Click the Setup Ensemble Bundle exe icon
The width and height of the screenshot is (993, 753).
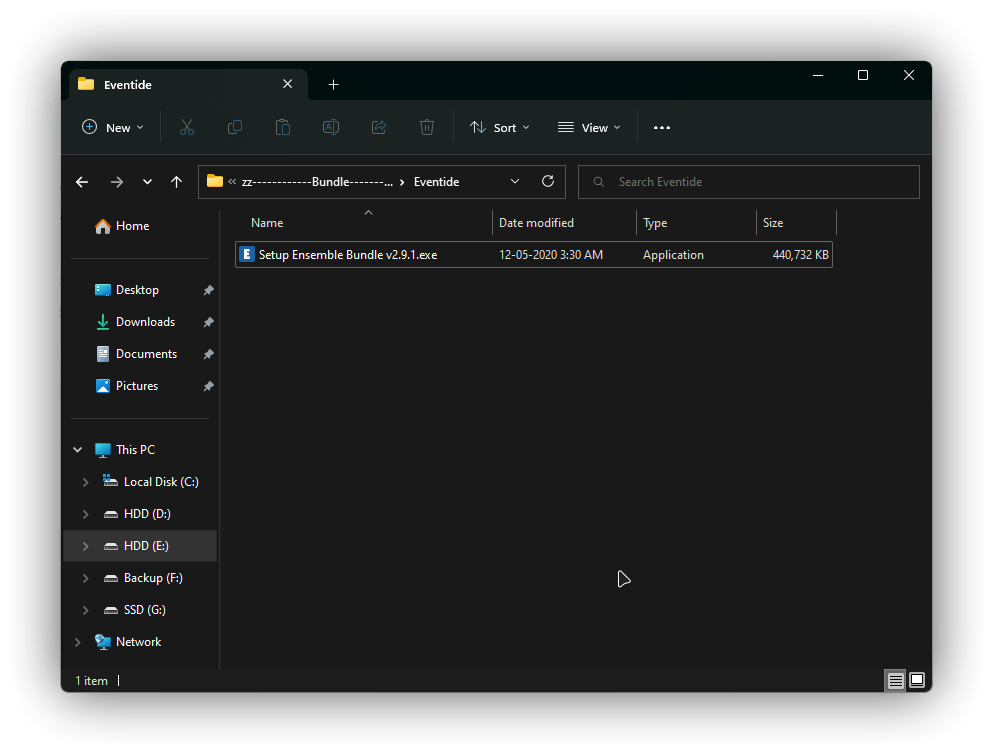247,255
